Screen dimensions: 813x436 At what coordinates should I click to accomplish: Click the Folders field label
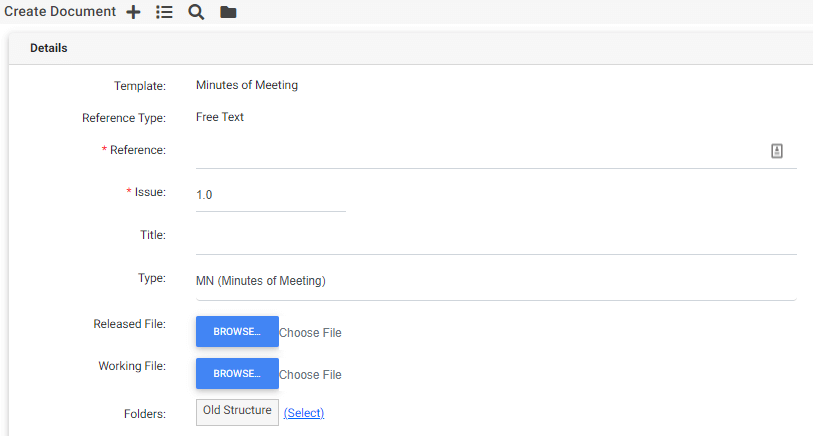143,412
